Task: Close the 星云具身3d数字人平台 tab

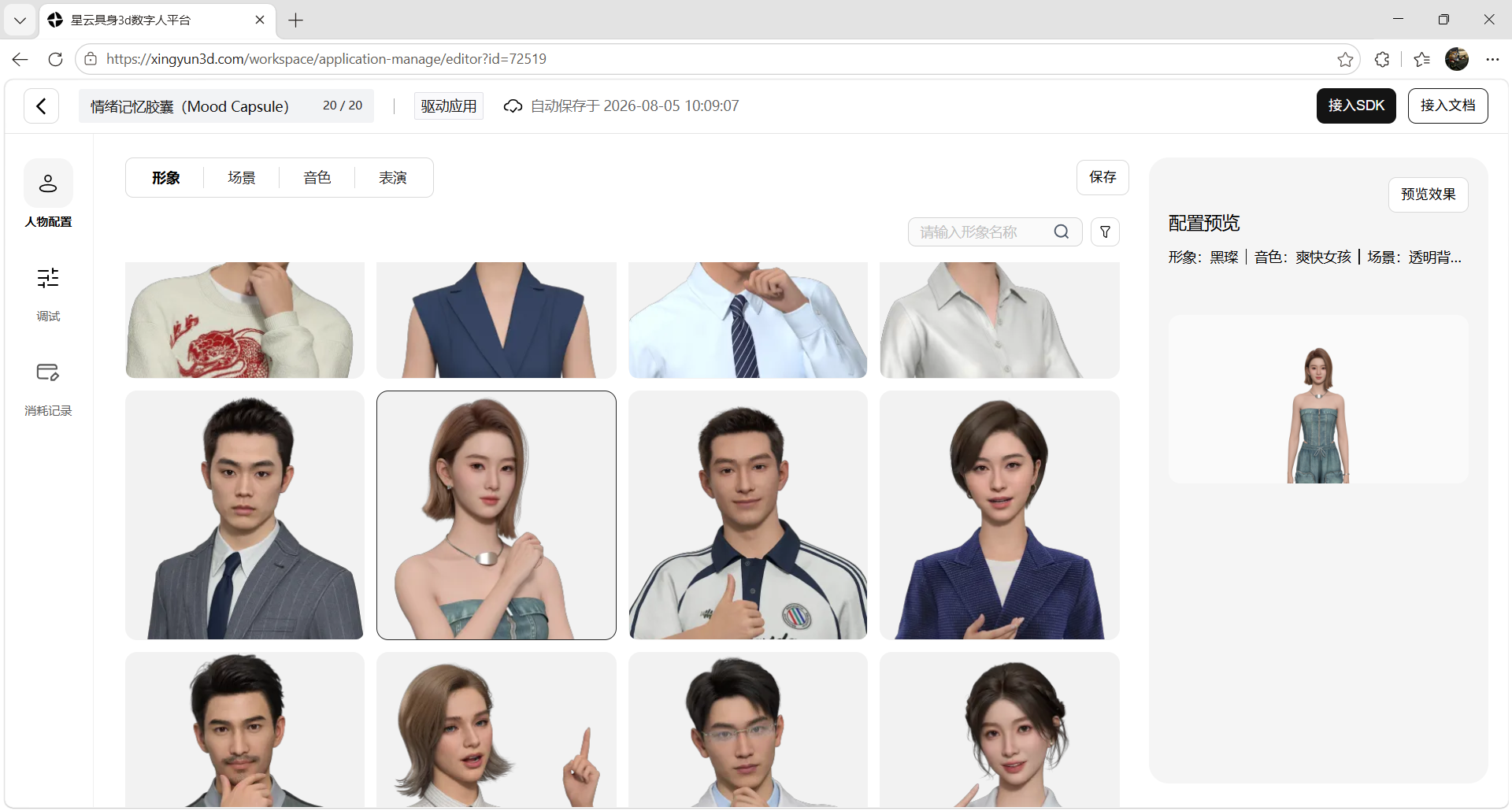Action: [x=260, y=20]
